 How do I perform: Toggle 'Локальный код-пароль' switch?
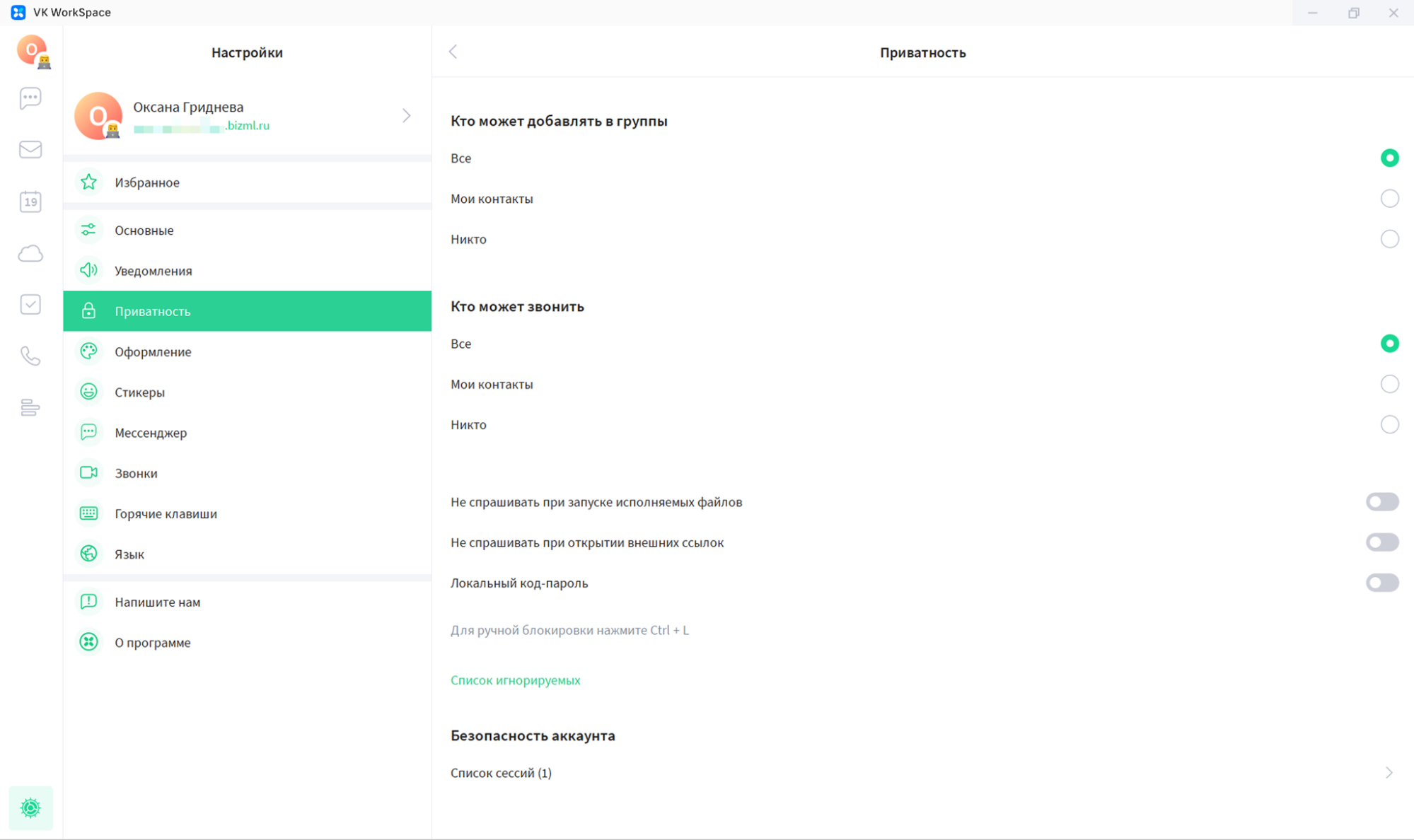(1381, 583)
